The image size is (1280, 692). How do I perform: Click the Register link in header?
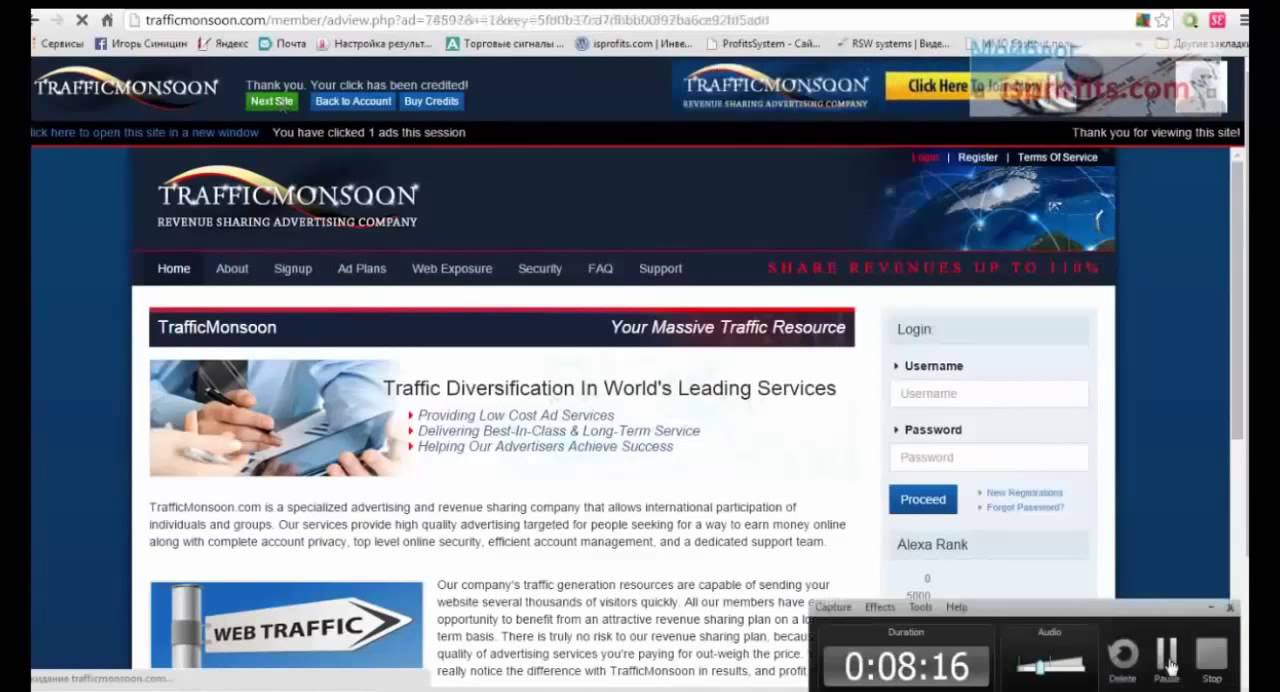tap(978, 157)
